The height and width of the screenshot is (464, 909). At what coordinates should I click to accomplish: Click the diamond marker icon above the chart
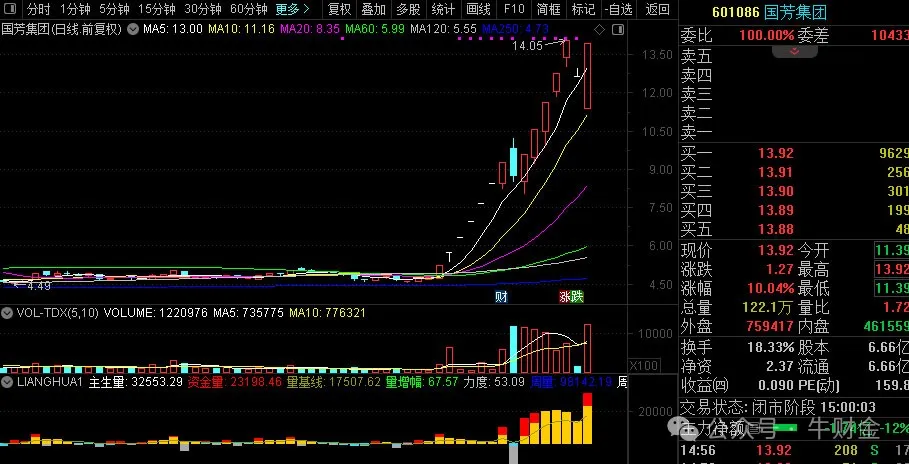pos(598,30)
